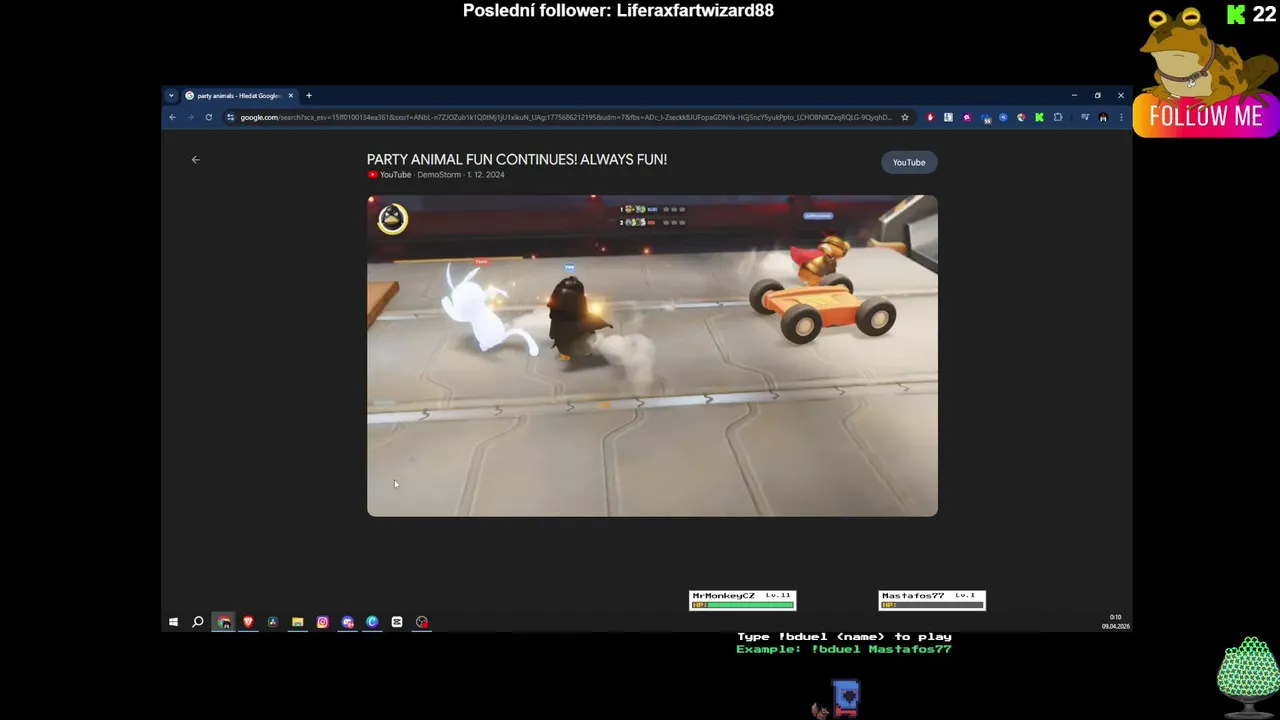
Task: Open site info icon left of address
Action: tap(230, 117)
